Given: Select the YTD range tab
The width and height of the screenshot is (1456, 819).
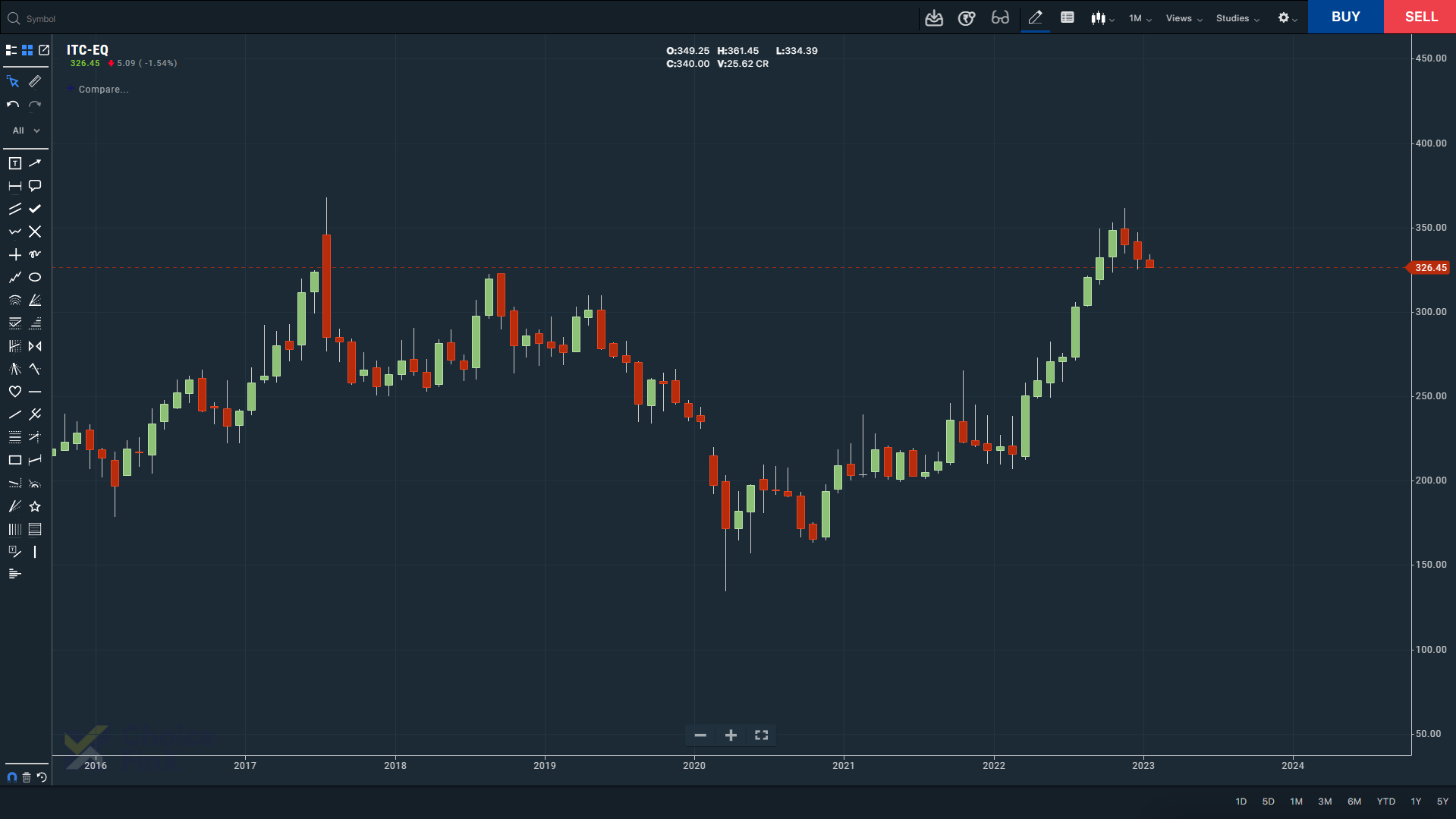Looking at the screenshot, I should (1386, 802).
